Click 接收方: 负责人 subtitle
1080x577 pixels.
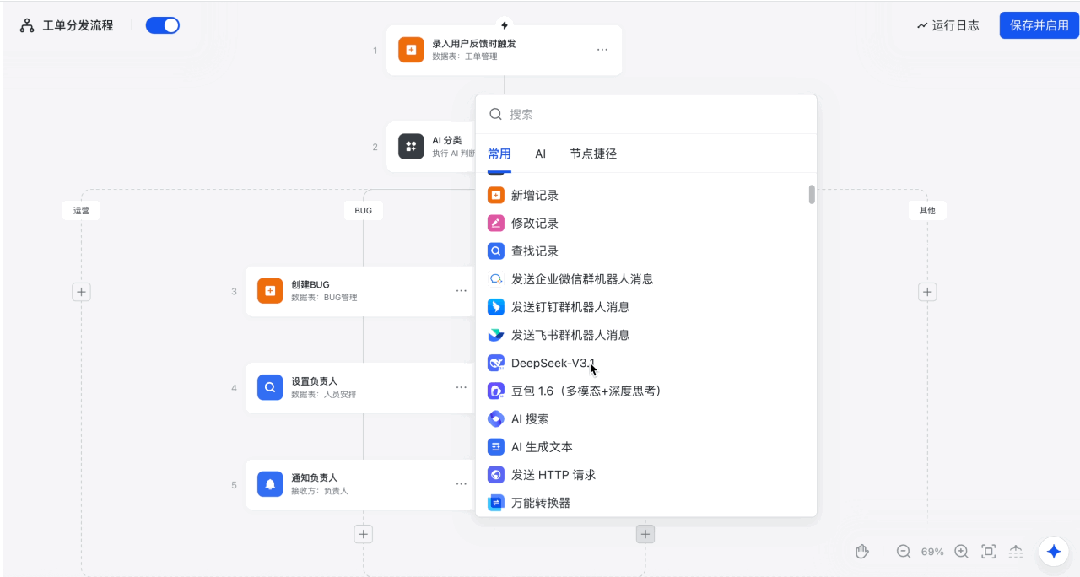[320, 491]
